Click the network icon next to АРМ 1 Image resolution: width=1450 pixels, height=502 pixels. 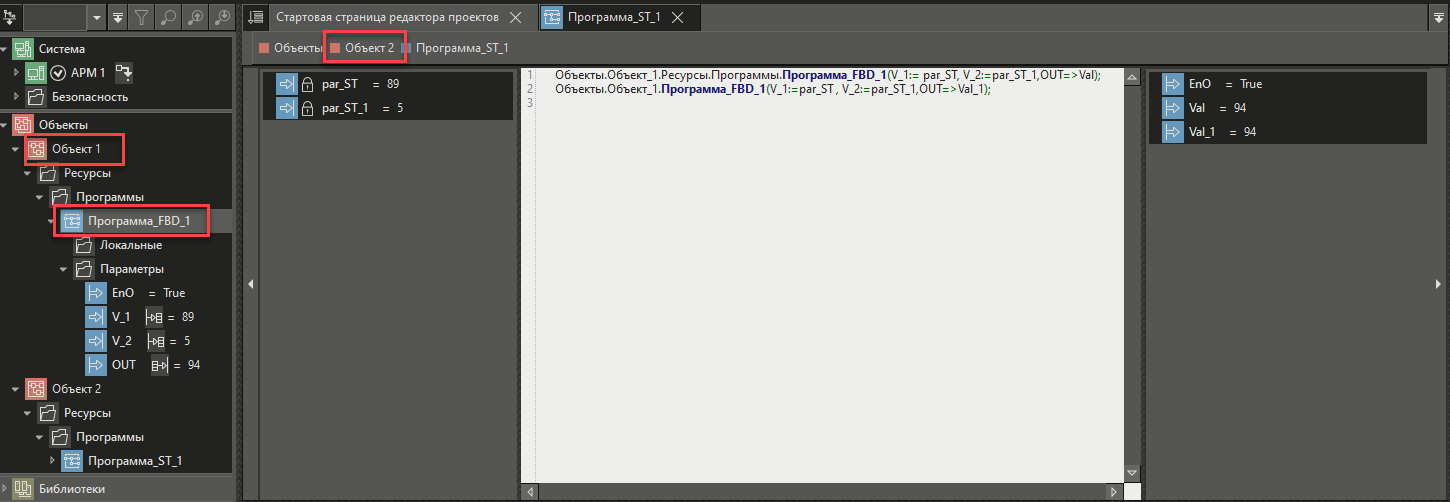coord(124,72)
